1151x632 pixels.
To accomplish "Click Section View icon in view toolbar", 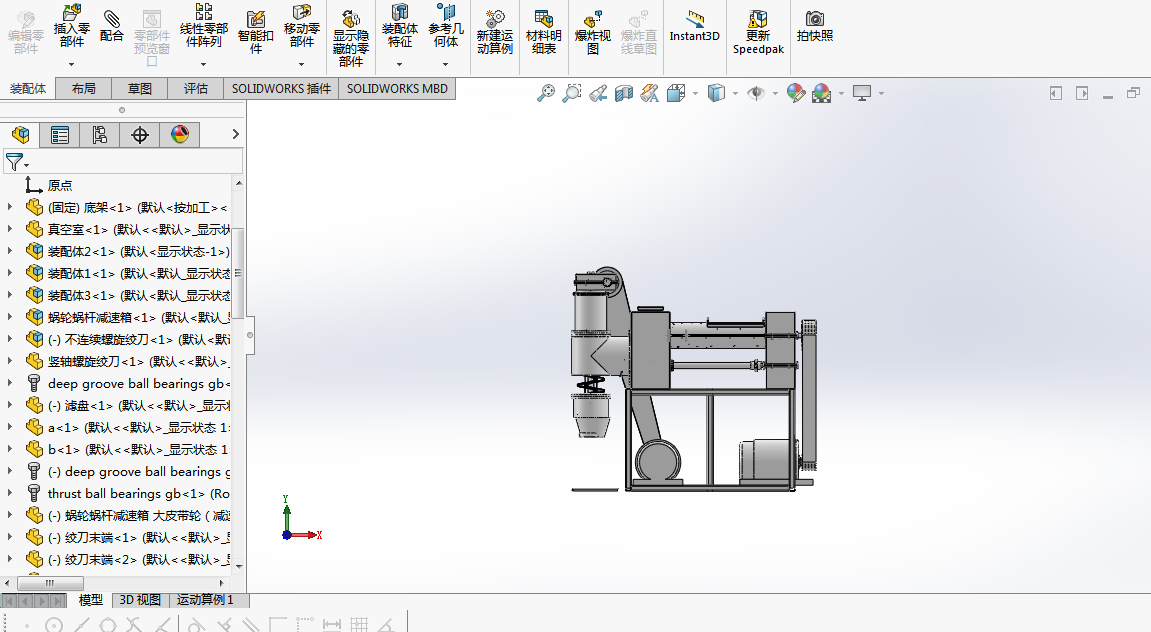I will click(x=623, y=93).
